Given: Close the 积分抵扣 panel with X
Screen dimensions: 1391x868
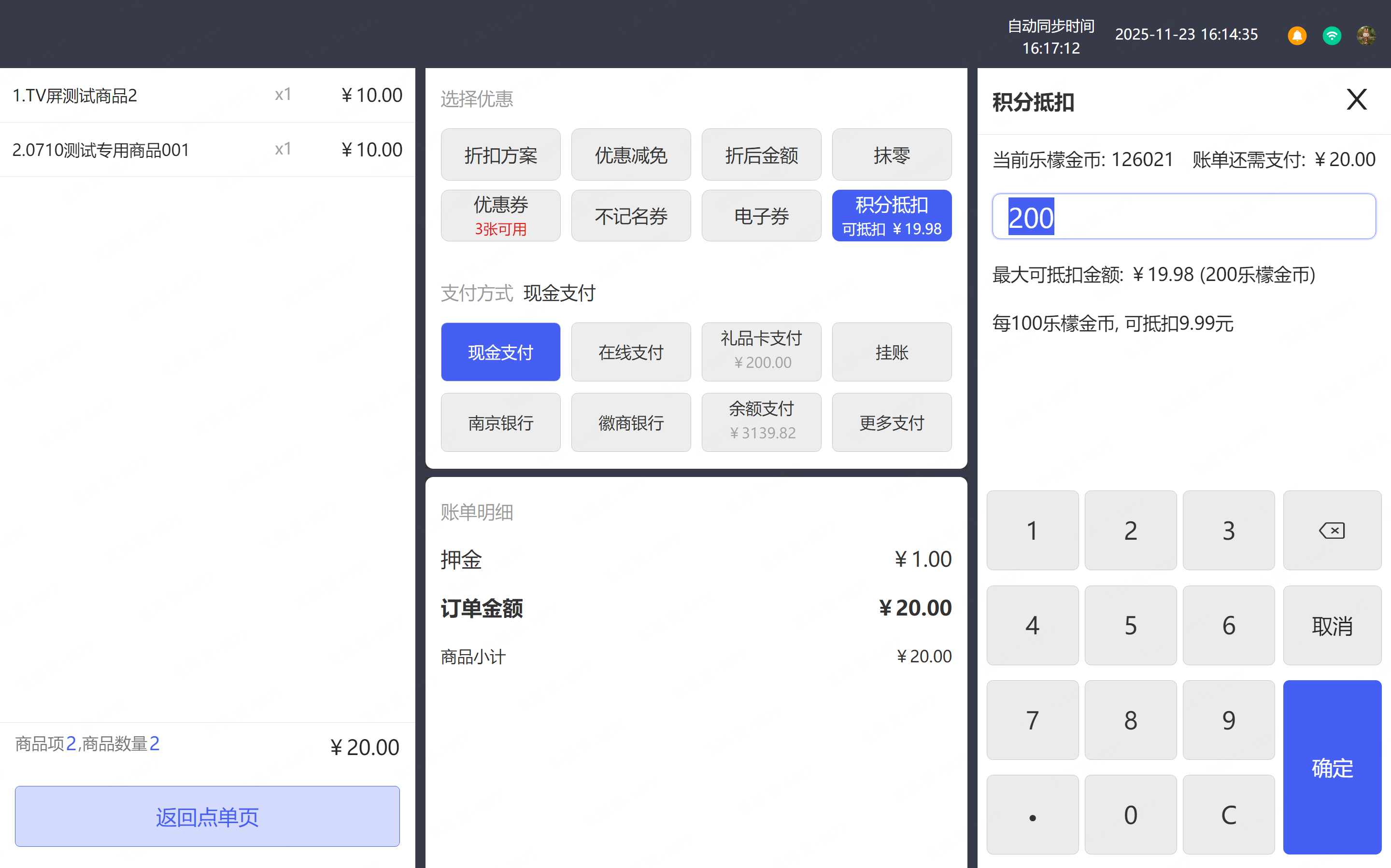Looking at the screenshot, I should tap(1356, 100).
